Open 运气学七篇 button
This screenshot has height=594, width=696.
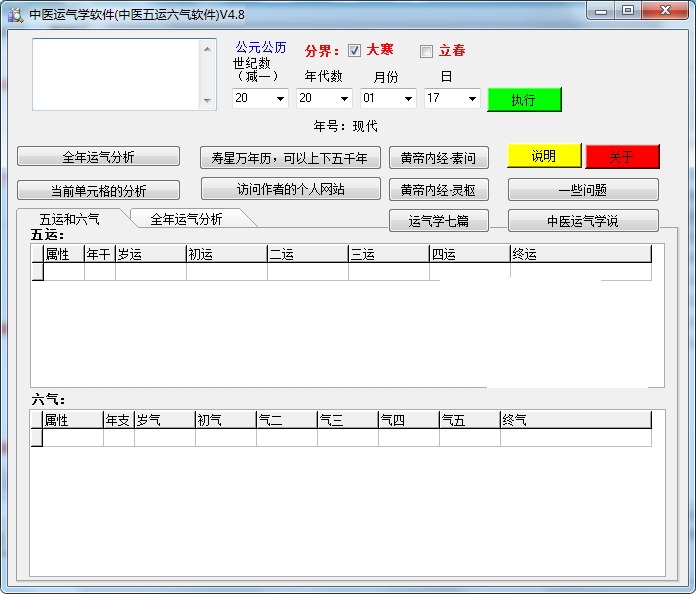coord(438,221)
